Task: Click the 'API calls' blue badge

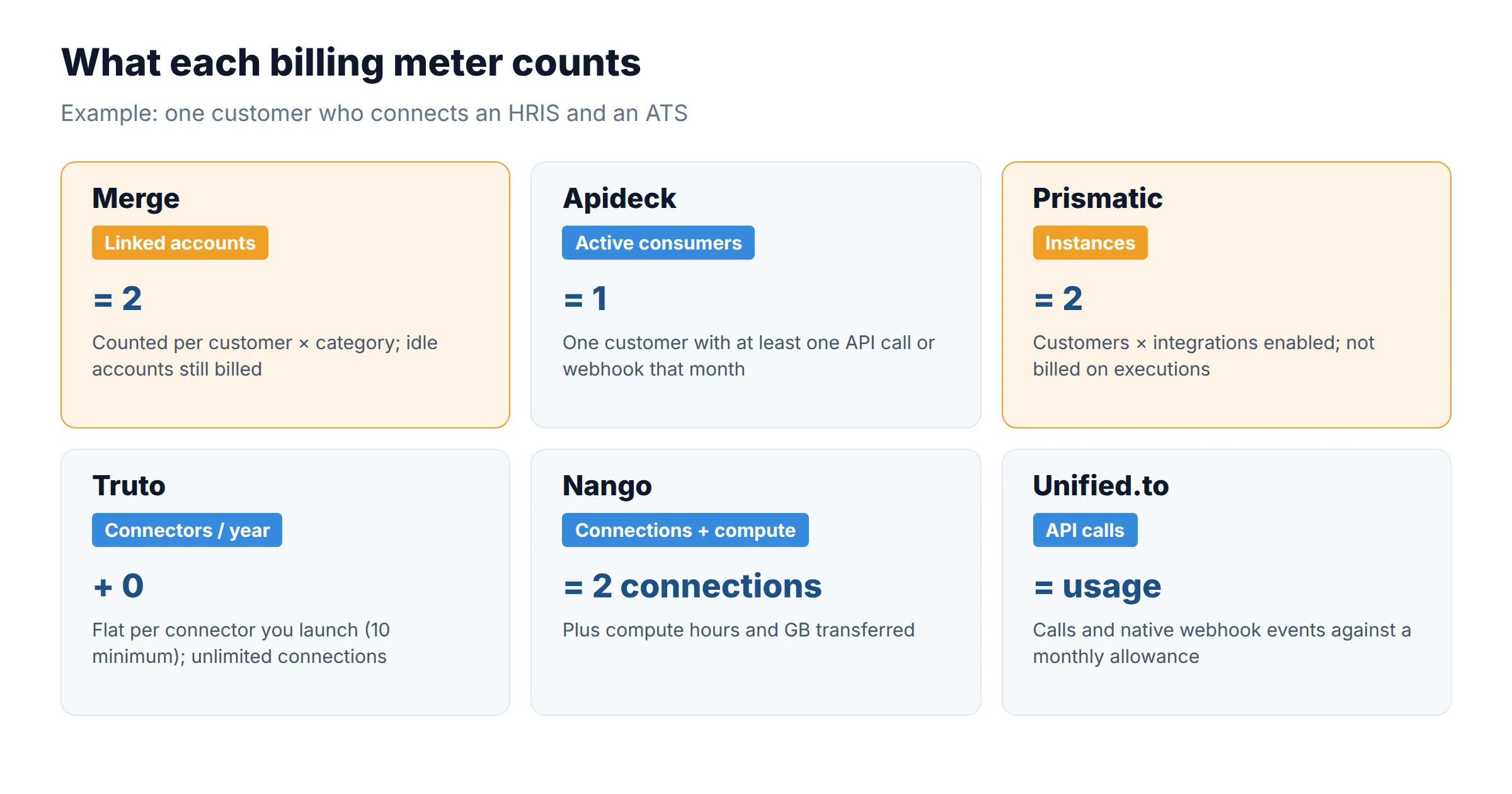Action: coord(1085,530)
